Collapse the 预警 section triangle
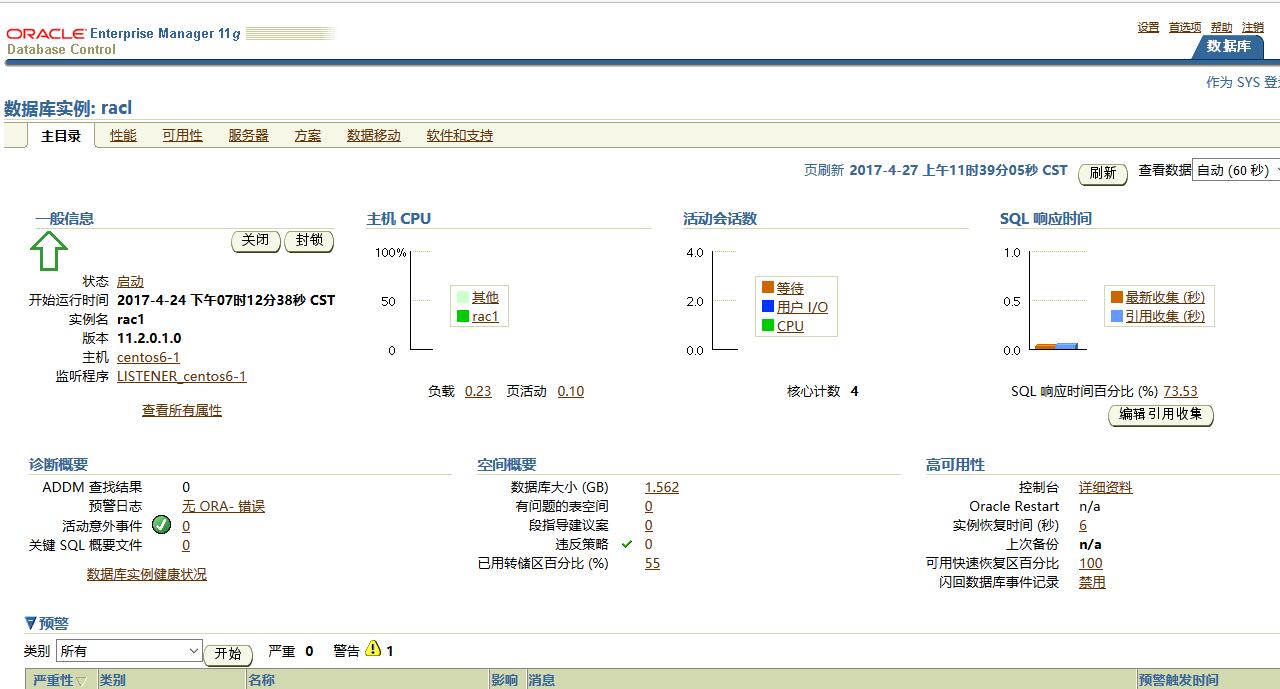 click(31, 623)
